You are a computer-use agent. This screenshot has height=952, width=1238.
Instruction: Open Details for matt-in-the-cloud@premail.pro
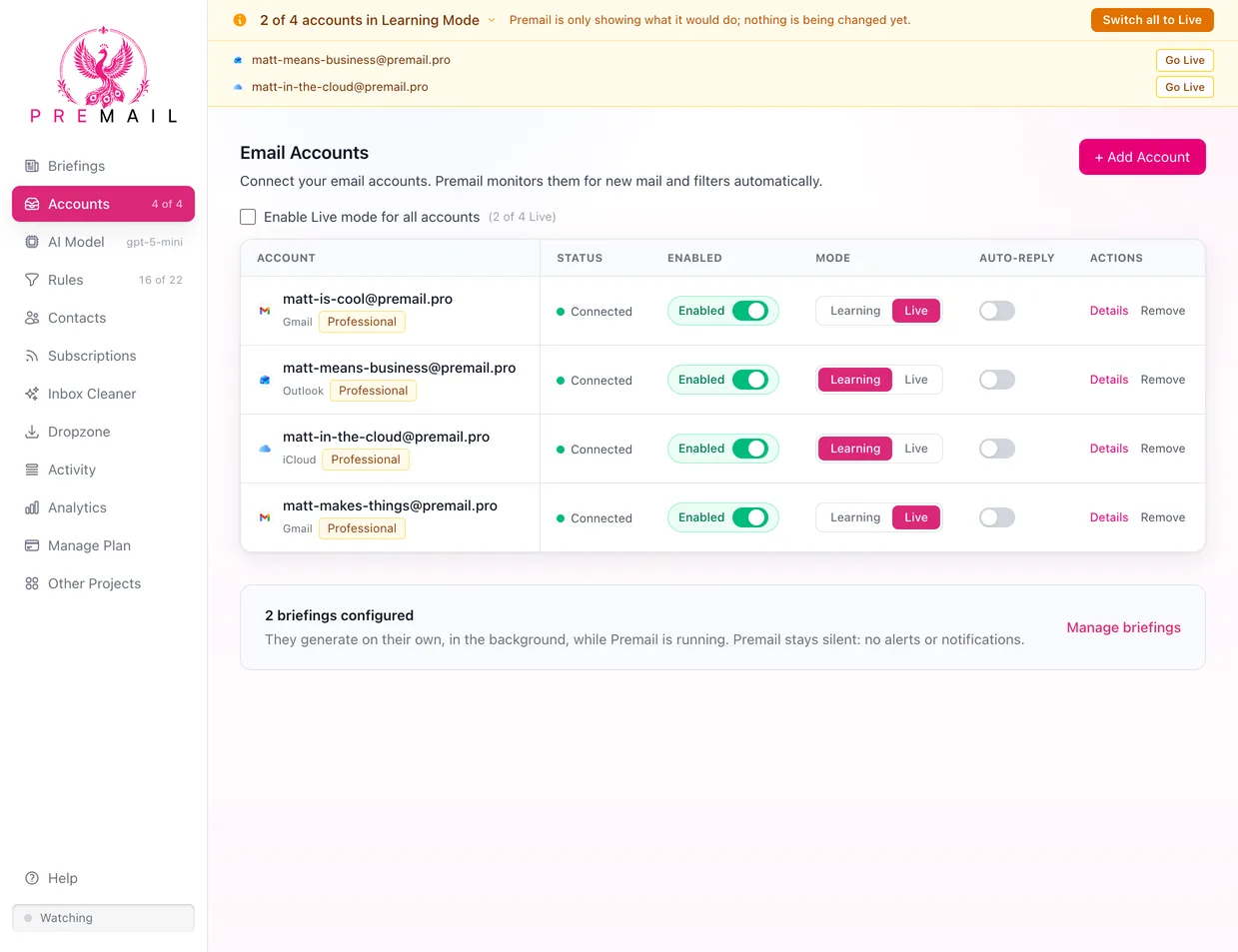point(1109,449)
